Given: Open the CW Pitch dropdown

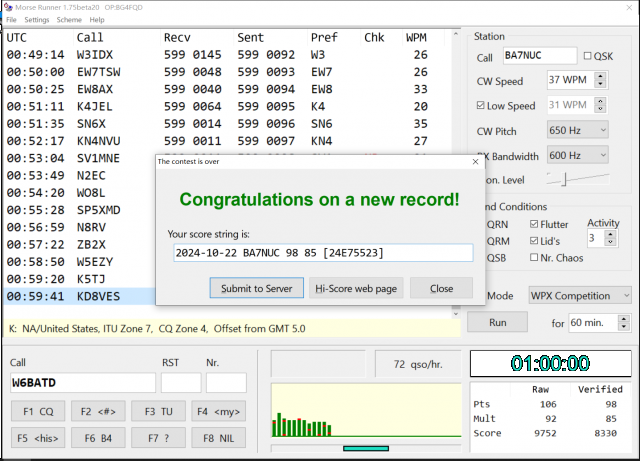Looking at the screenshot, I should click(578, 130).
